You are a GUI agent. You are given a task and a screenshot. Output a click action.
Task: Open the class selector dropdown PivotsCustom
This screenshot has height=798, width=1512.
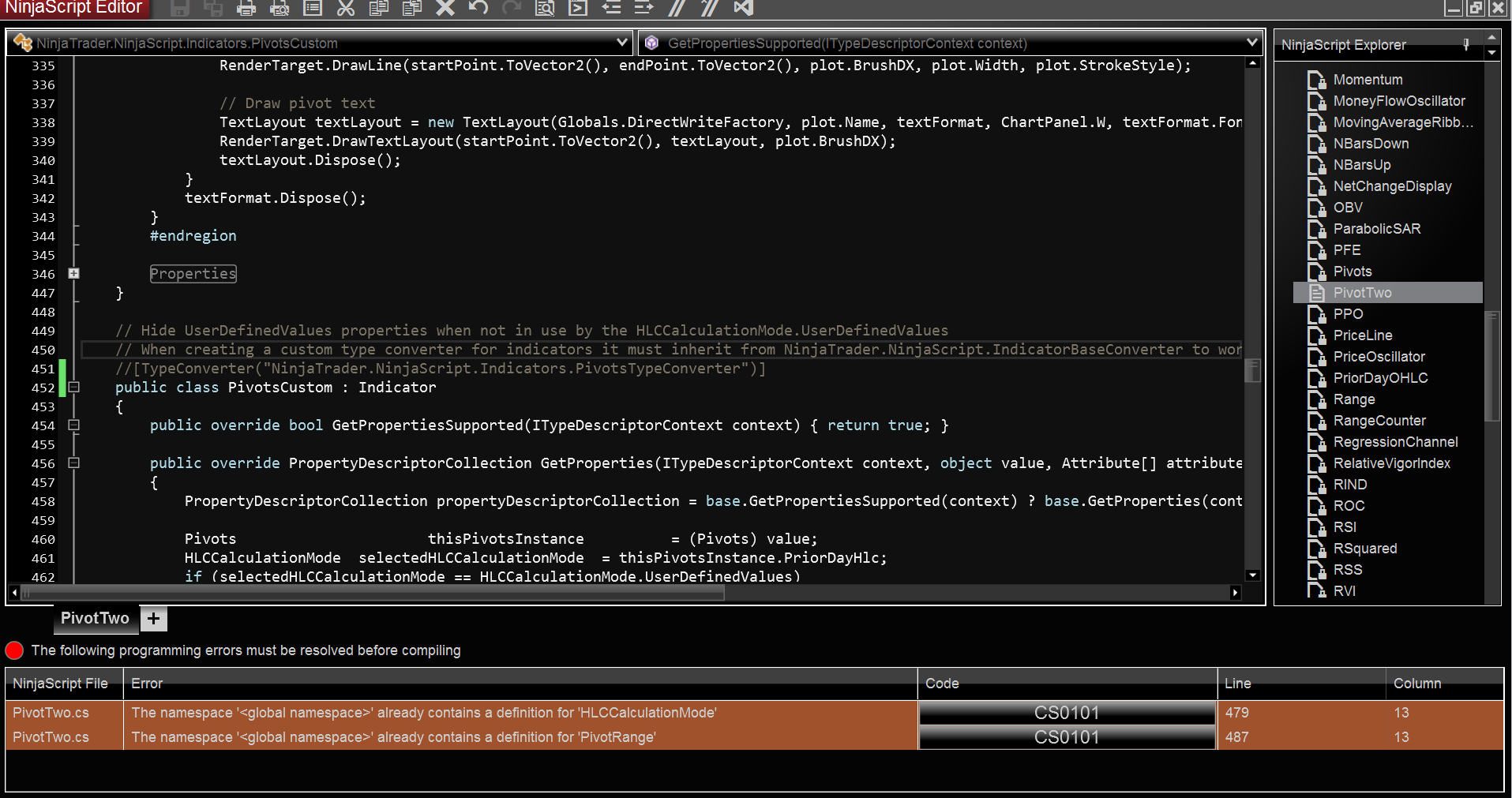pos(321,43)
